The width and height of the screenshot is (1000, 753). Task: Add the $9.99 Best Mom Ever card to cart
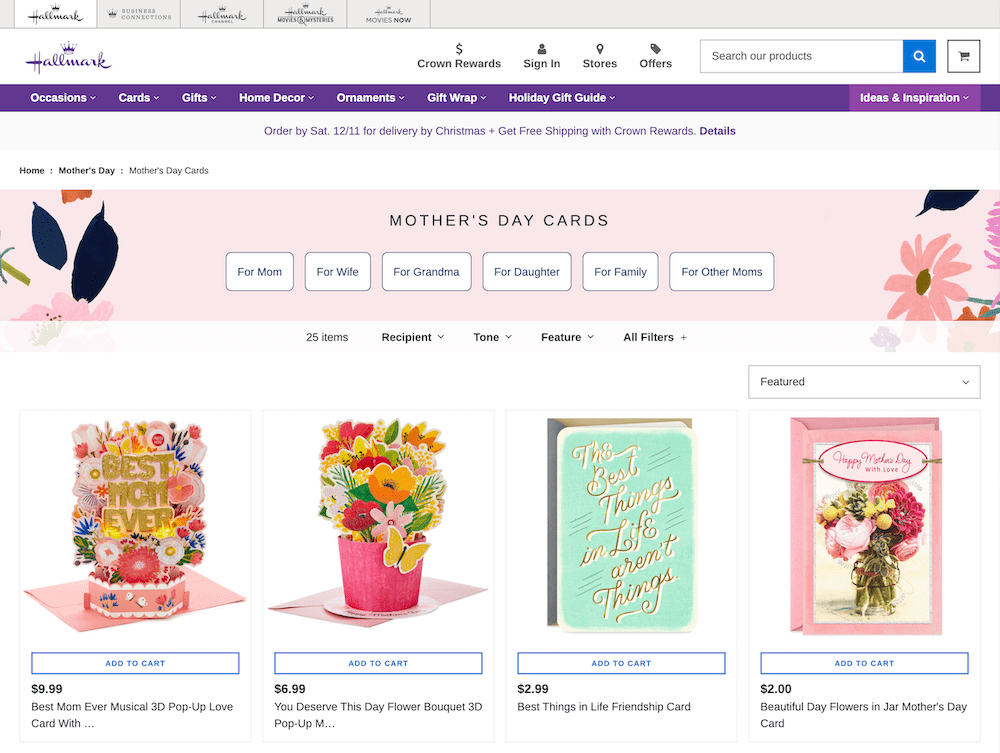135,663
